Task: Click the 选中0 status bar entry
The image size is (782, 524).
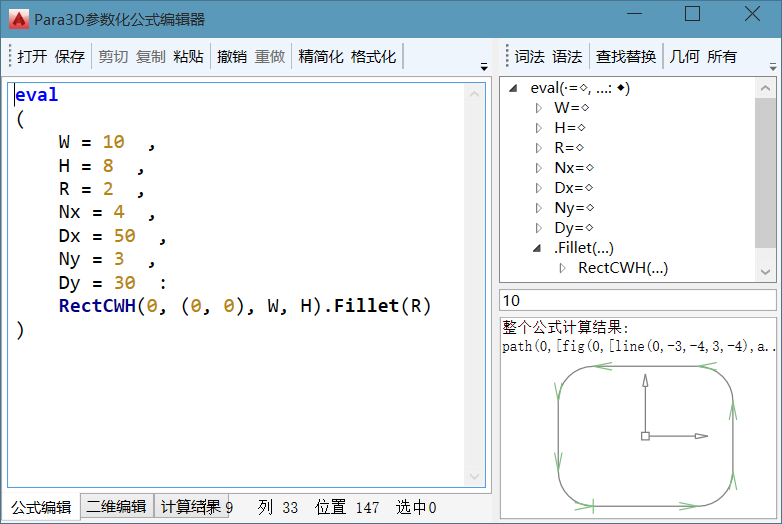Action: (x=416, y=508)
